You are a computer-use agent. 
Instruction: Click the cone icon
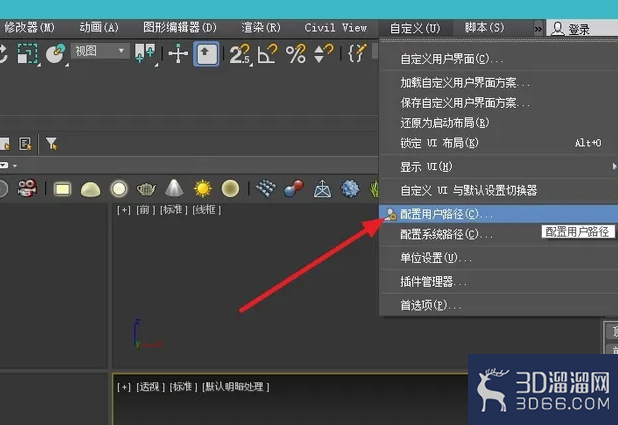[x=174, y=188]
